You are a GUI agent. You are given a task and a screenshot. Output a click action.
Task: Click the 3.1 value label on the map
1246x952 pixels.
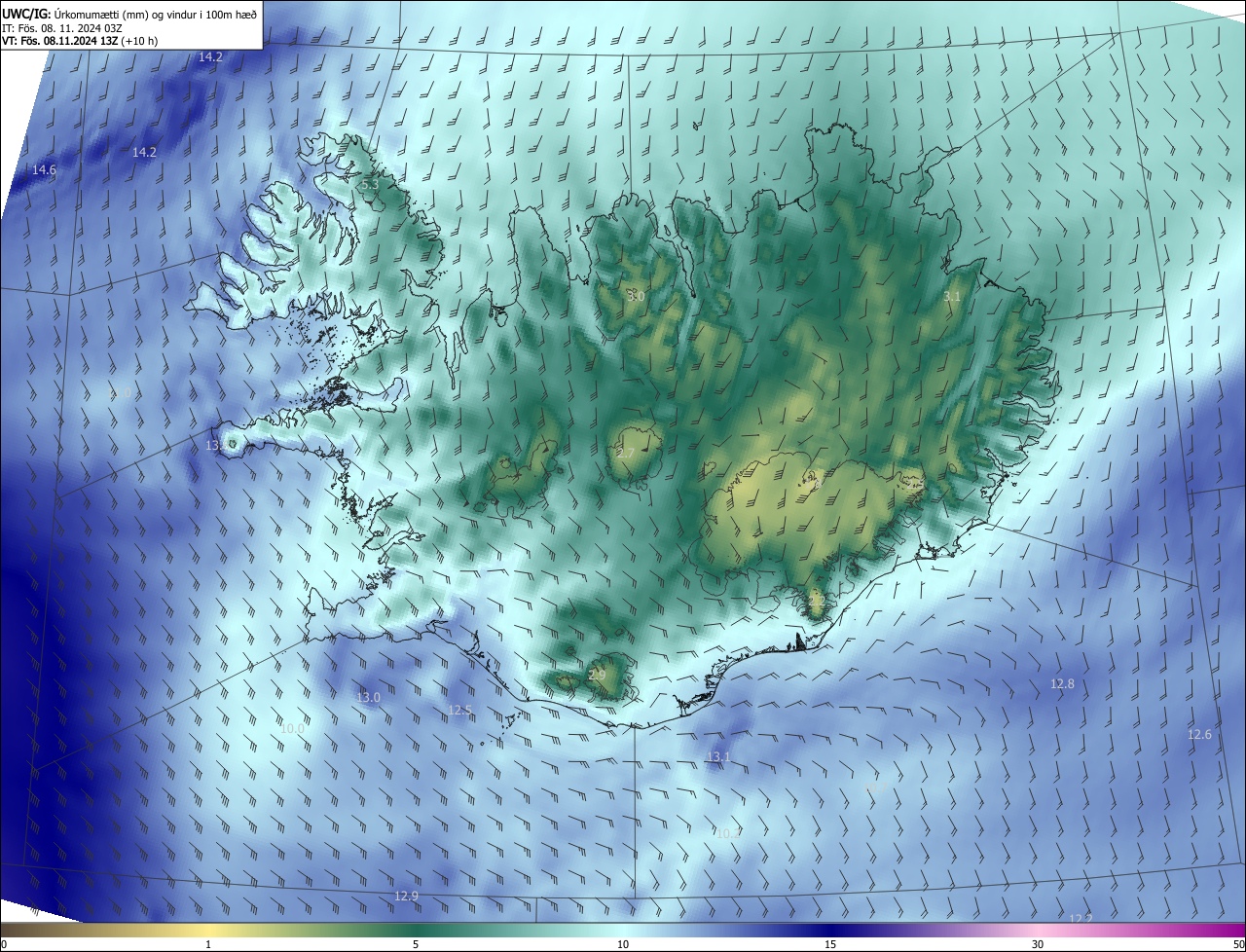coord(952,297)
